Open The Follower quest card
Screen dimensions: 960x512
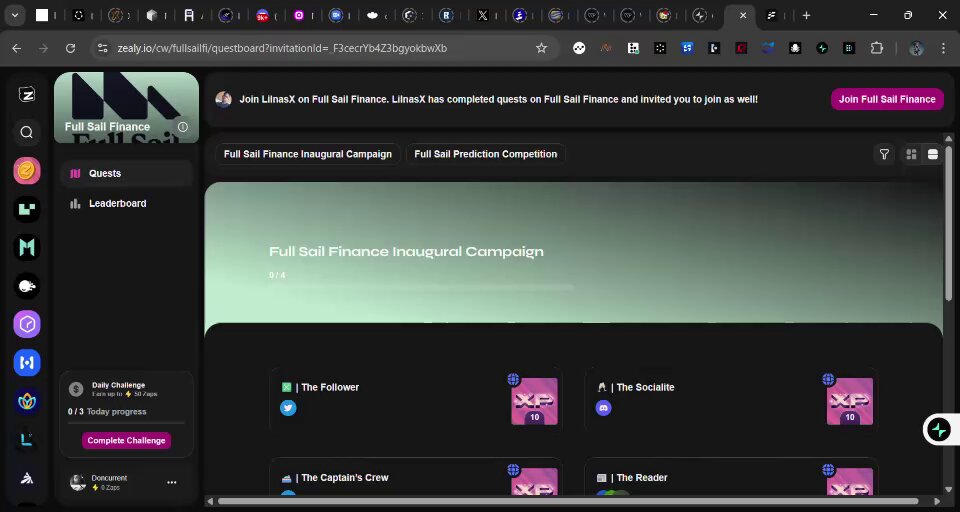coord(416,399)
